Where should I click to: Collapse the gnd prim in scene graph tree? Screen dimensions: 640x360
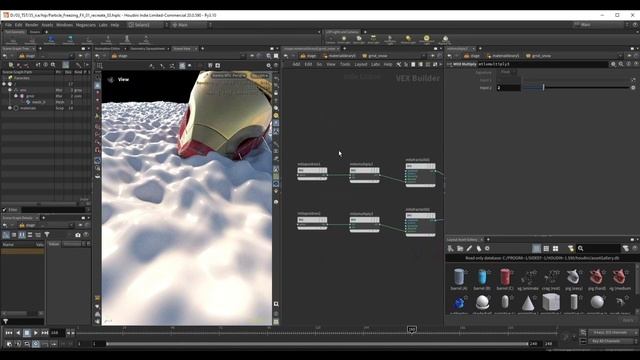(x=16, y=96)
